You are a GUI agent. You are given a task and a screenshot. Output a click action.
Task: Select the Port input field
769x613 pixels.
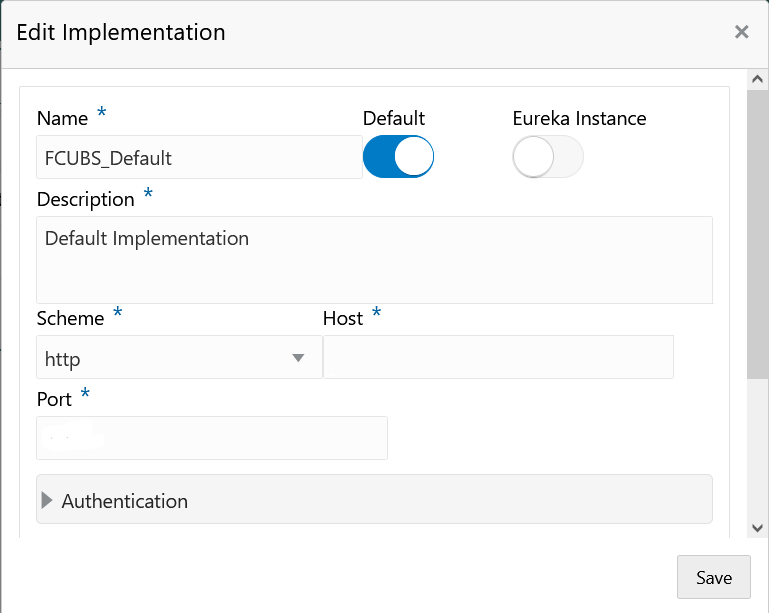click(x=212, y=438)
